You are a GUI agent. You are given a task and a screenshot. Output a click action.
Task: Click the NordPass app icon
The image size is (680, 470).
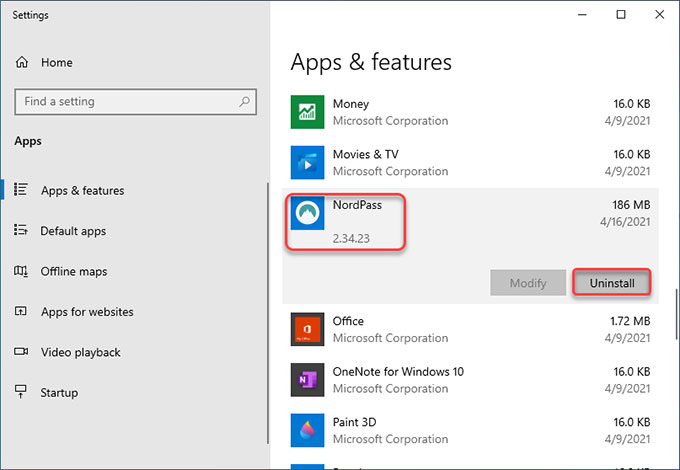coord(307,213)
